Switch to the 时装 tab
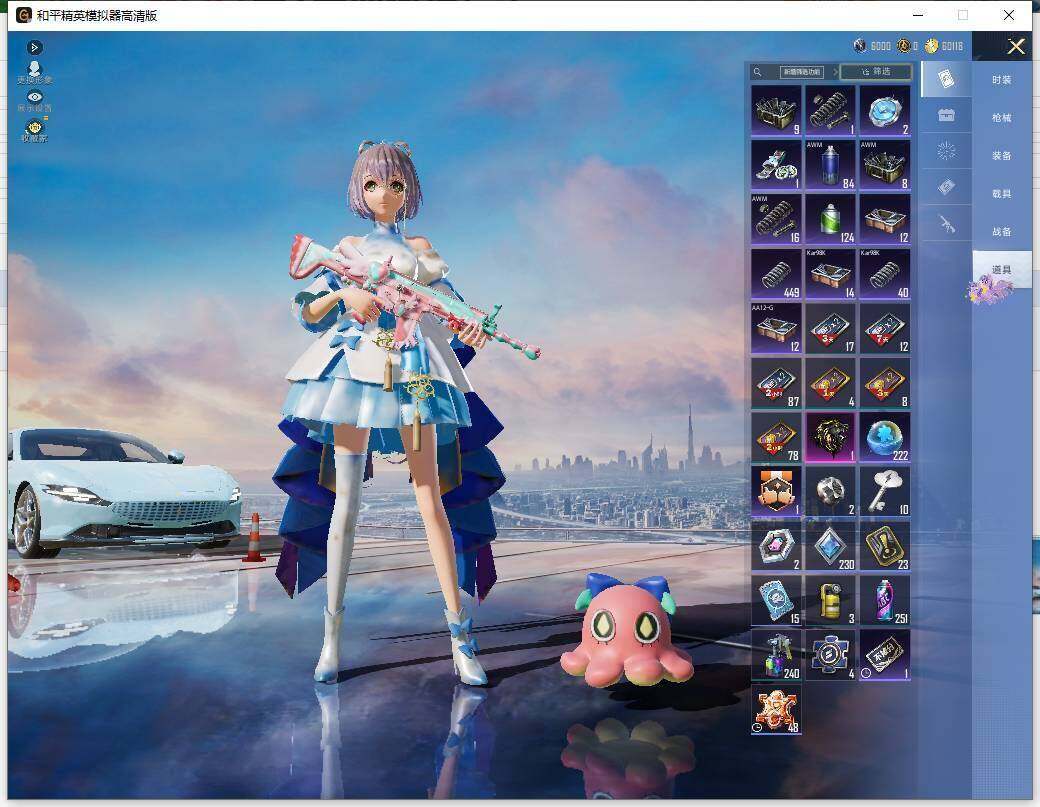This screenshot has height=807, width=1040. (x=1002, y=80)
